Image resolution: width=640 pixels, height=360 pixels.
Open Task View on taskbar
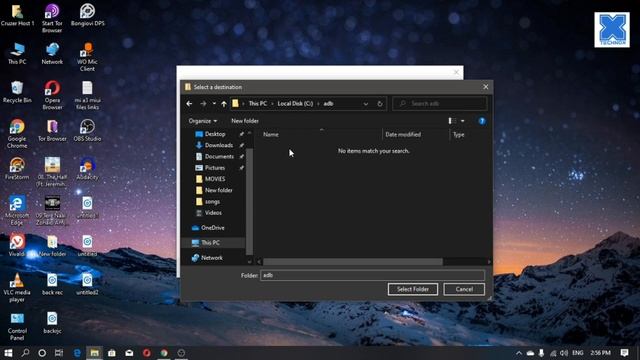pyautogui.click(x=59, y=353)
